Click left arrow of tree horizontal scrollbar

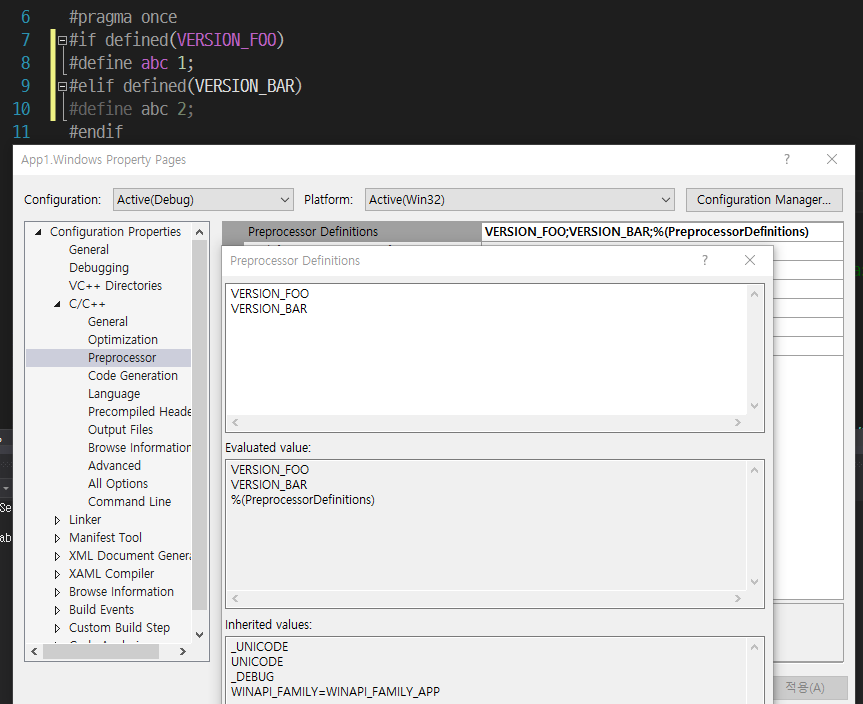click(35, 652)
